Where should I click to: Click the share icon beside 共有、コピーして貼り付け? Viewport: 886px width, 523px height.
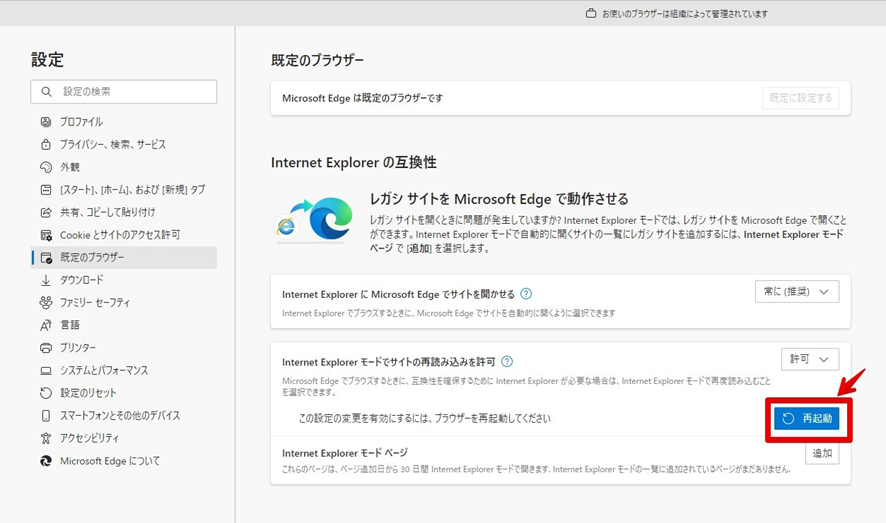pyautogui.click(x=46, y=212)
